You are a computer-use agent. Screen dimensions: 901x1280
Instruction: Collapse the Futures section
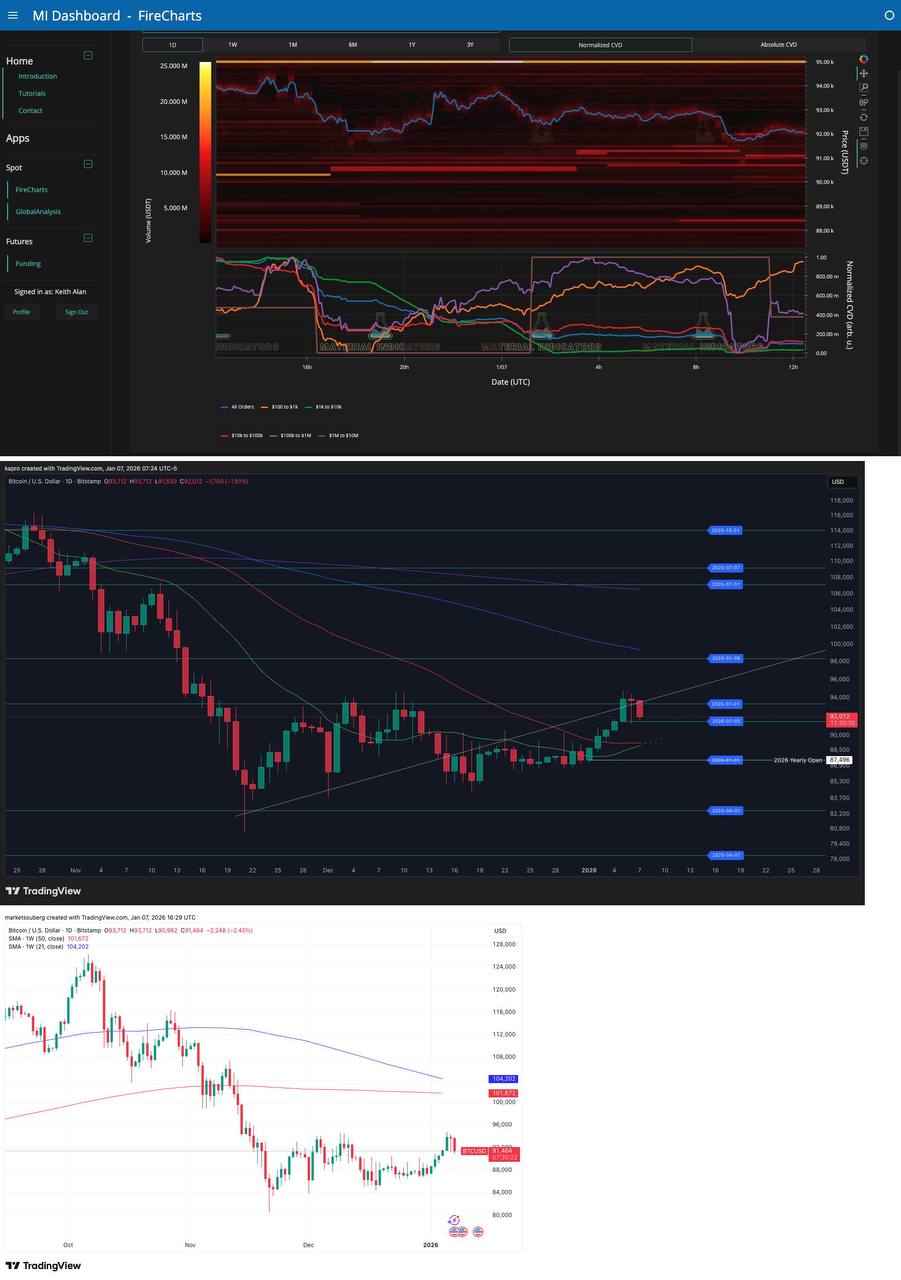click(x=88, y=238)
